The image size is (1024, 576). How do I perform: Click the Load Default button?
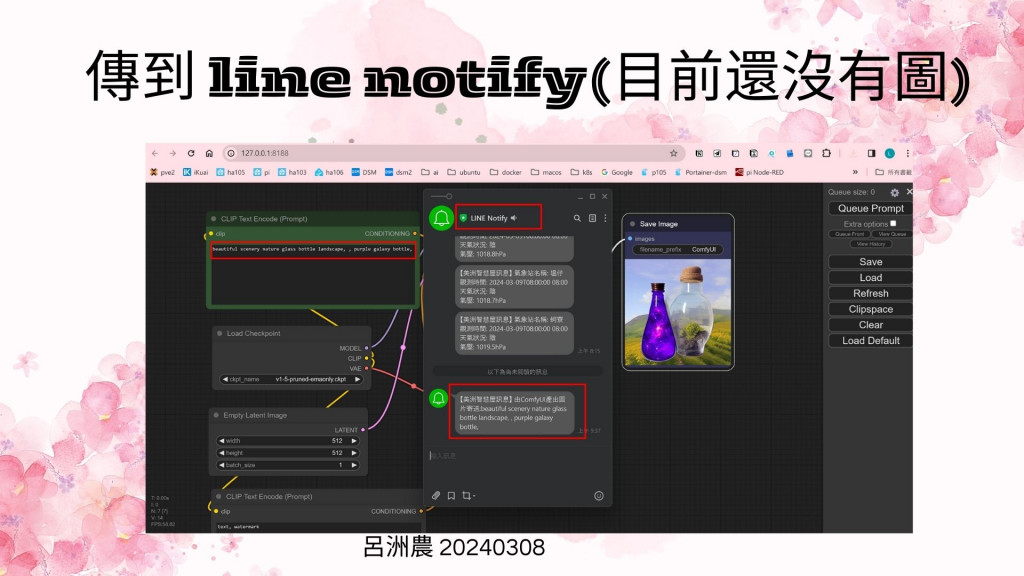[x=871, y=340]
